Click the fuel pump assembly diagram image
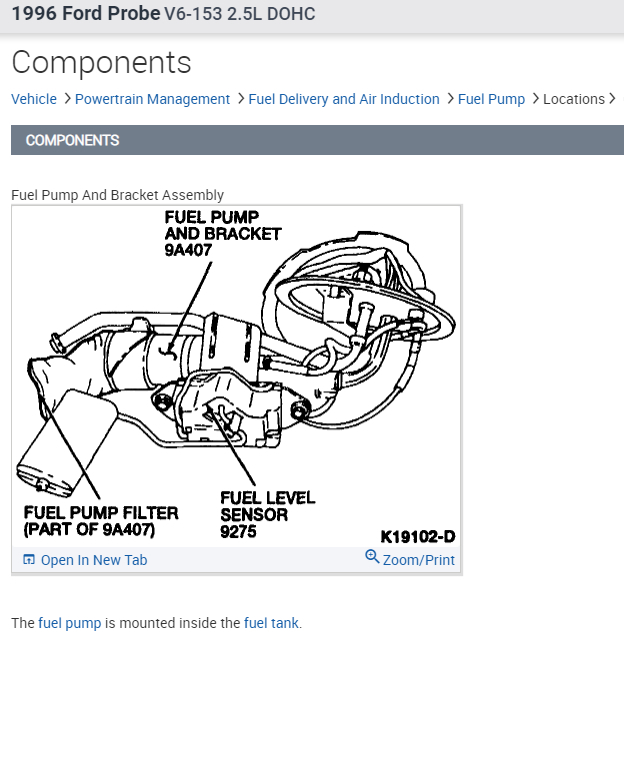Viewport: 624px width, 774px height. [236, 376]
